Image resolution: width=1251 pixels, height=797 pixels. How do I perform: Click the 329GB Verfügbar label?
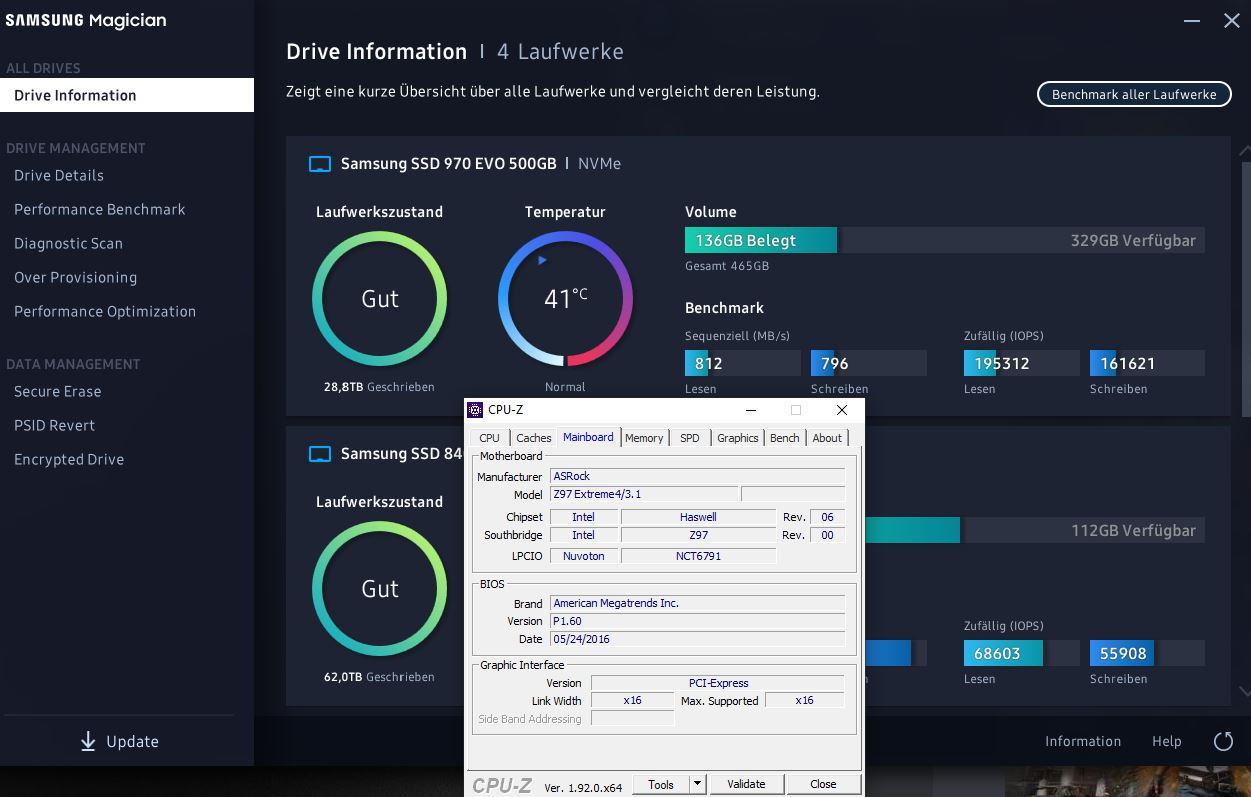click(x=1133, y=240)
